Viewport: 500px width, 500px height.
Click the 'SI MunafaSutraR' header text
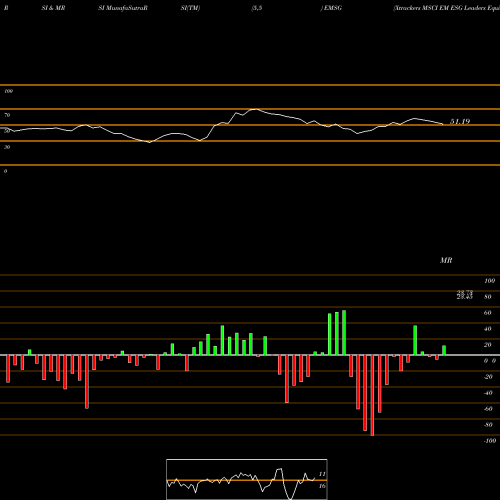pyautogui.click(x=123, y=8)
